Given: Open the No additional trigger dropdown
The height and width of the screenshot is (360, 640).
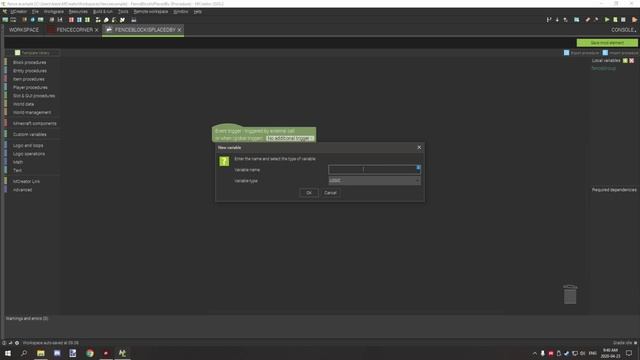Looking at the screenshot, I should point(290,138).
